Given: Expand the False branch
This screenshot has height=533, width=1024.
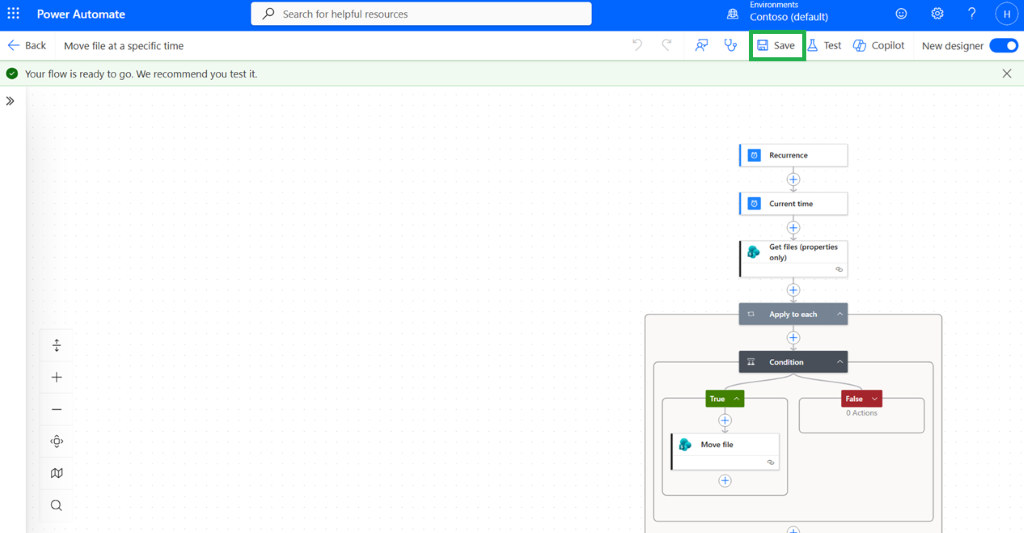Looking at the screenshot, I should point(874,398).
